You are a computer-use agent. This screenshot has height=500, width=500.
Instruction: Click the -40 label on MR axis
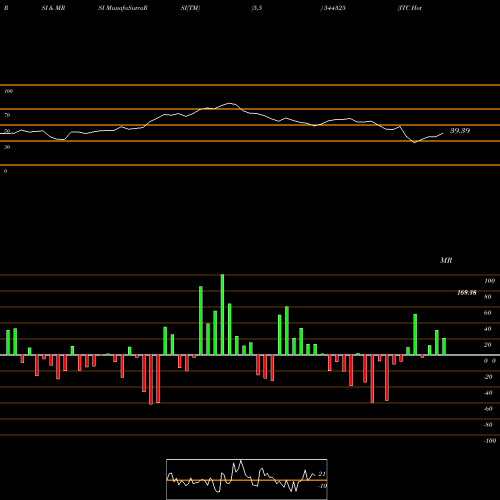(488, 393)
